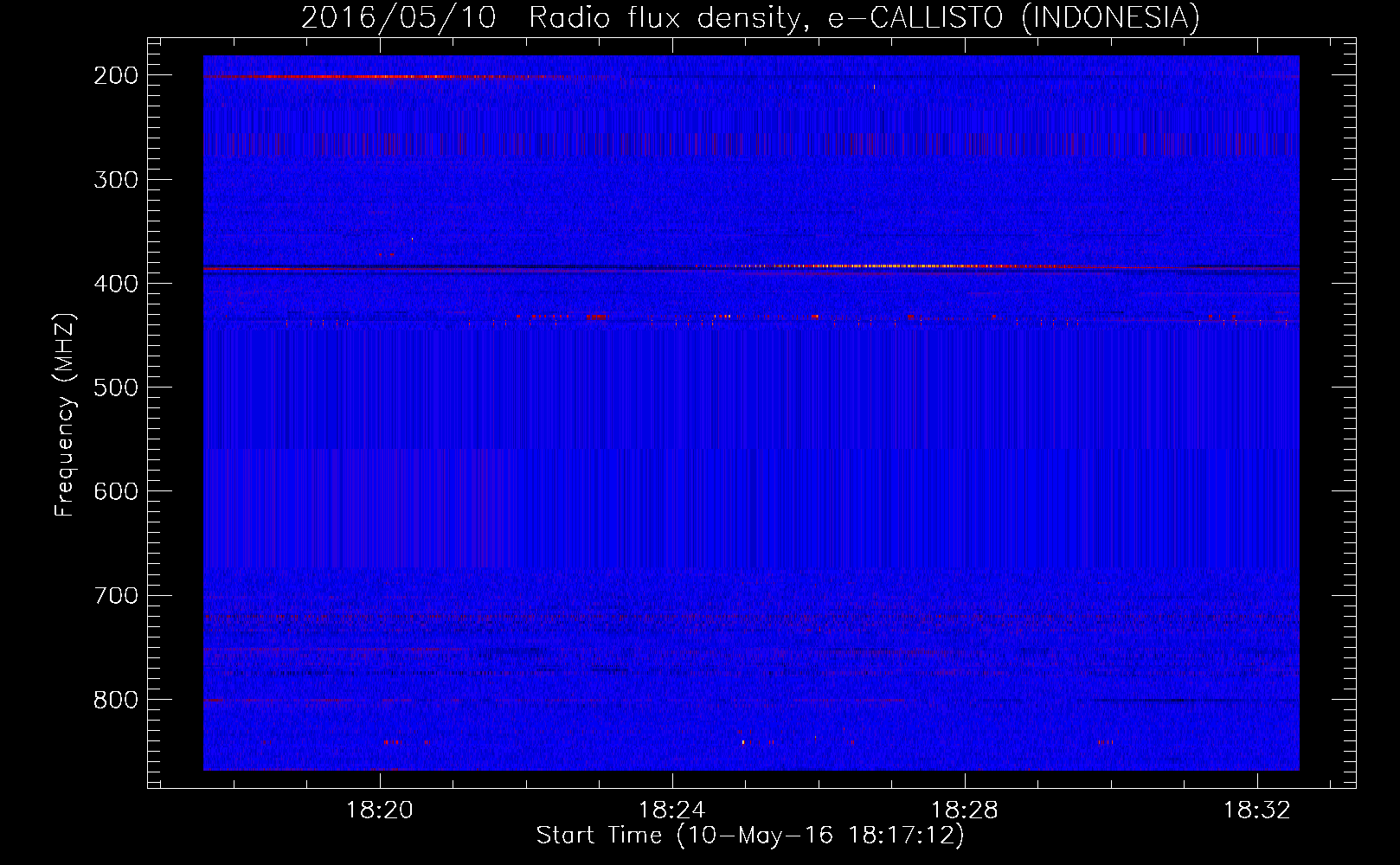The height and width of the screenshot is (865, 1400).
Task: Click the 500 frequency tick label
Action: [116, 388]
